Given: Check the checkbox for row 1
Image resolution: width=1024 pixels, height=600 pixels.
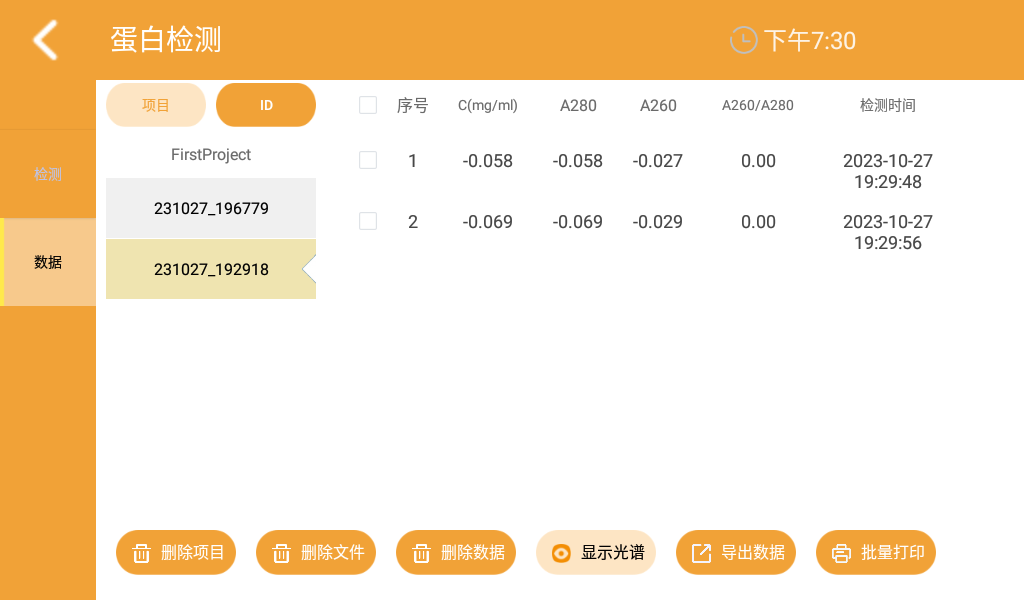Looking at the screenshot, I should pyautogui.click(x=368, y=160).
